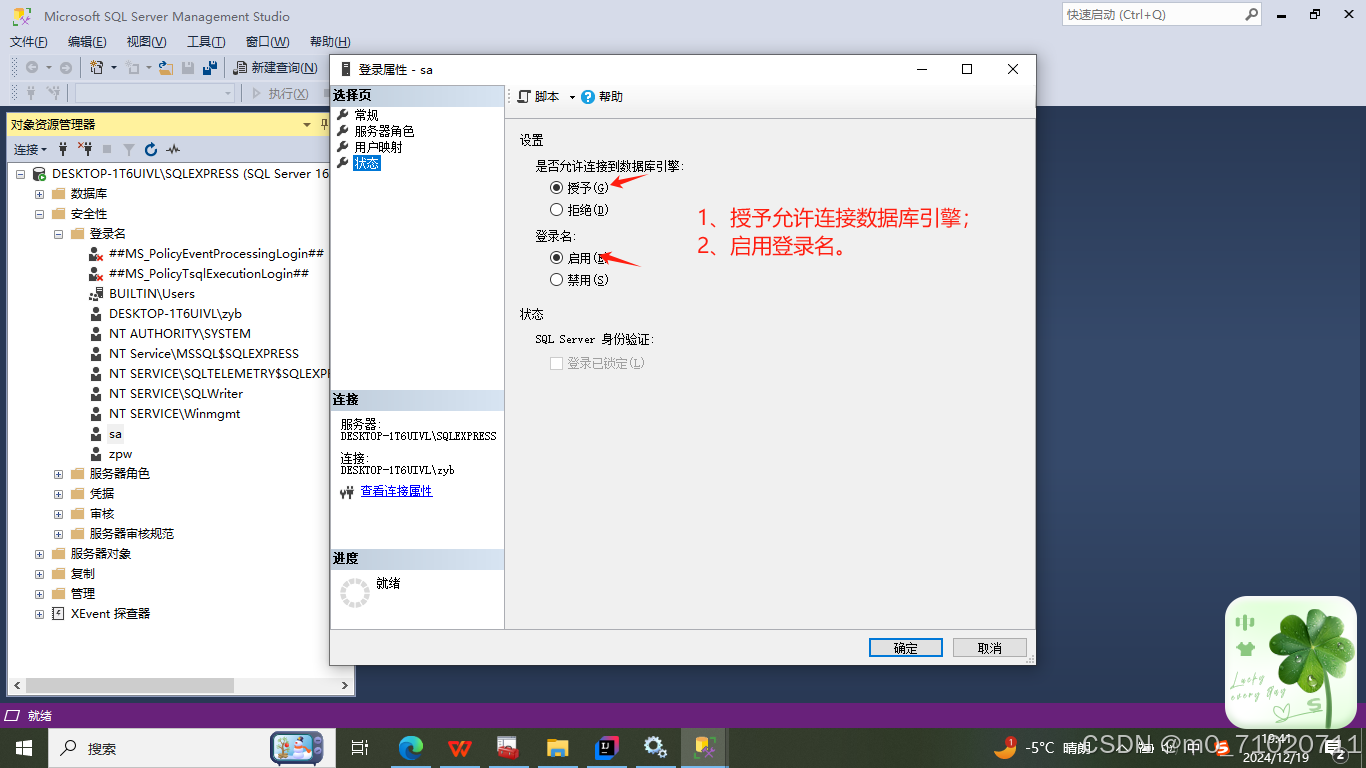Open the 帮助 menu in menu bar
The height and width of the screenshot is (768, 1366).
(330, 42)
